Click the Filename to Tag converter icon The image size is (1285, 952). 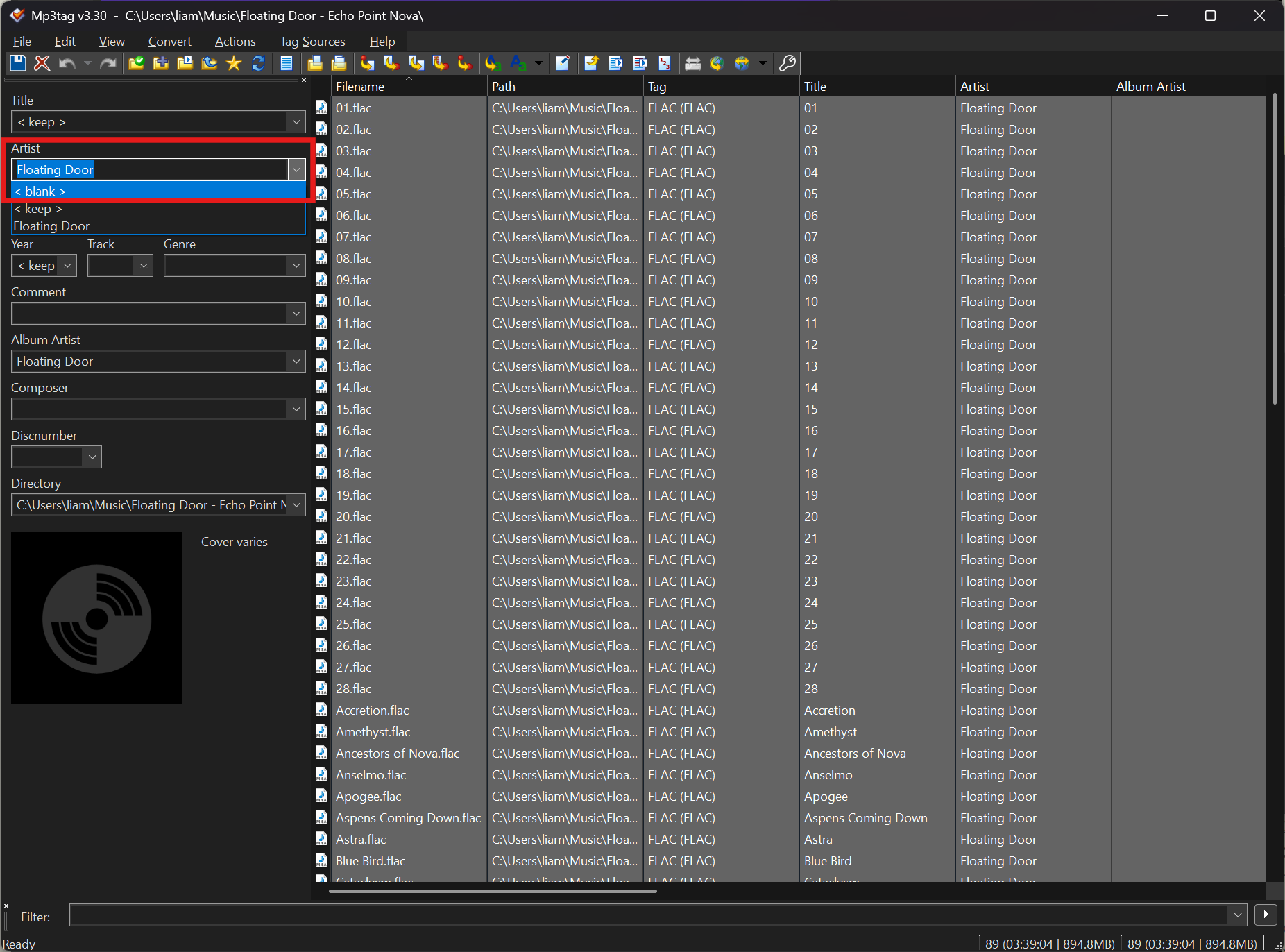392,63
